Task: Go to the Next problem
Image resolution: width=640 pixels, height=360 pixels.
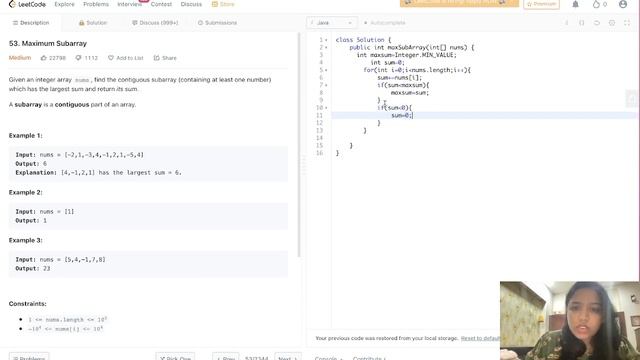Action: (288, 357)
